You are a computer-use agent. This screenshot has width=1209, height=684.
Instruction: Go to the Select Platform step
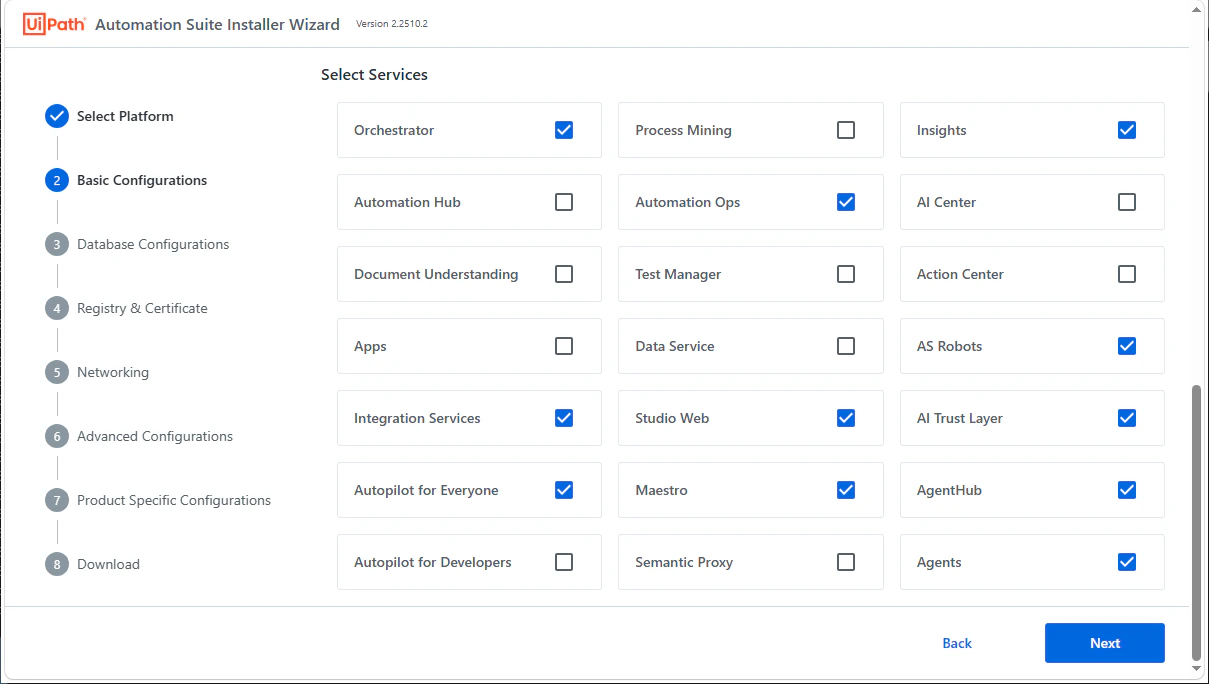(x=125, y=116)
